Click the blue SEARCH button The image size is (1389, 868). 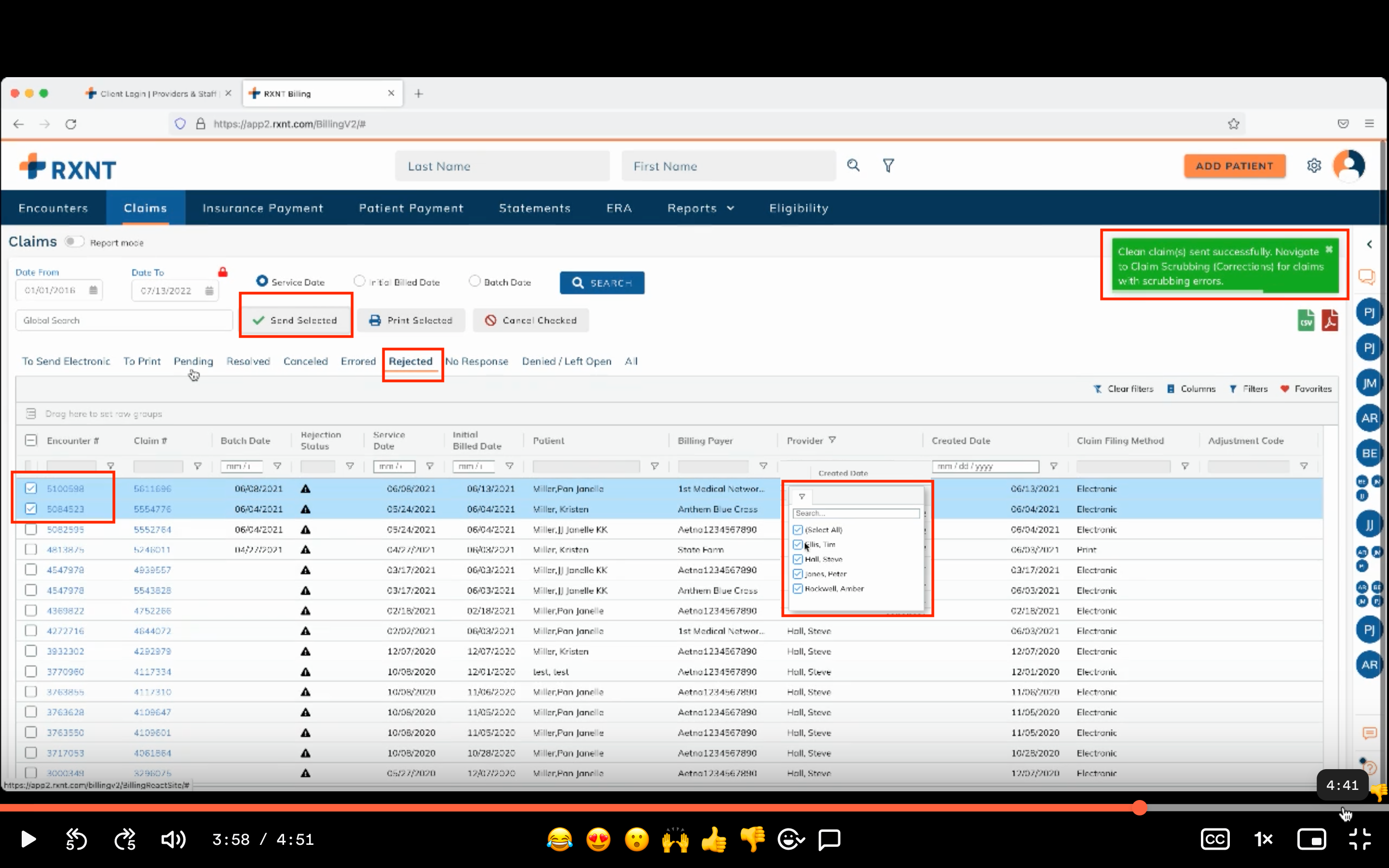tap(602, 283)
